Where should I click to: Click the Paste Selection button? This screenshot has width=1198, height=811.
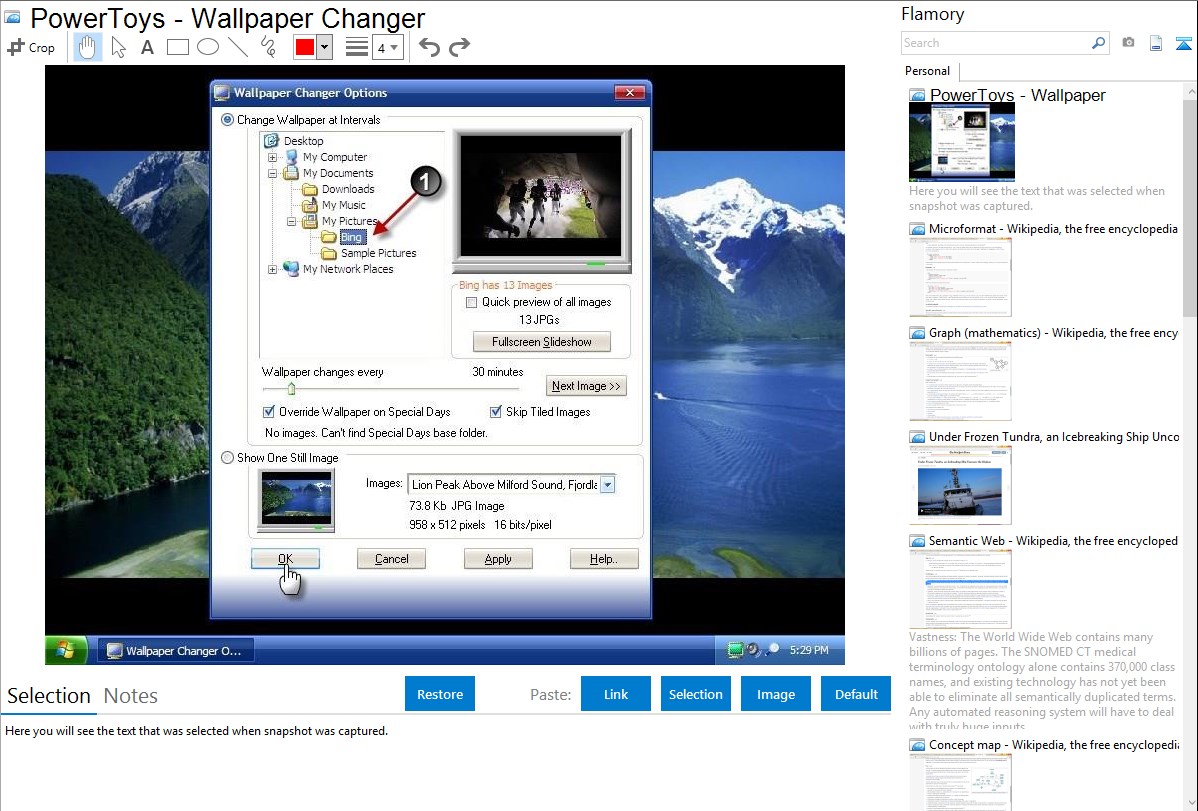pyautogui.click(x=696, y=694)
